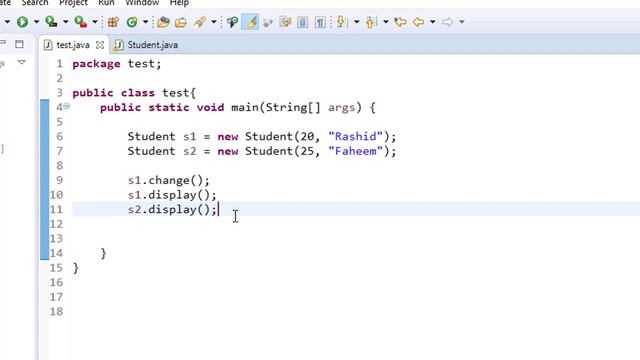Click the closing brace on line 15
The image size is (640, 360).
[x=76, y=268]
